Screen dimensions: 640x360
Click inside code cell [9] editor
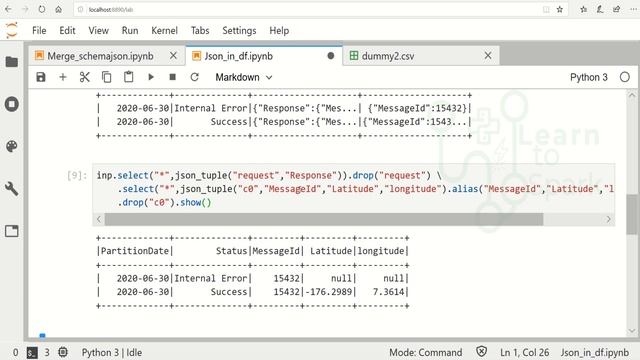(x=353, y=189)
